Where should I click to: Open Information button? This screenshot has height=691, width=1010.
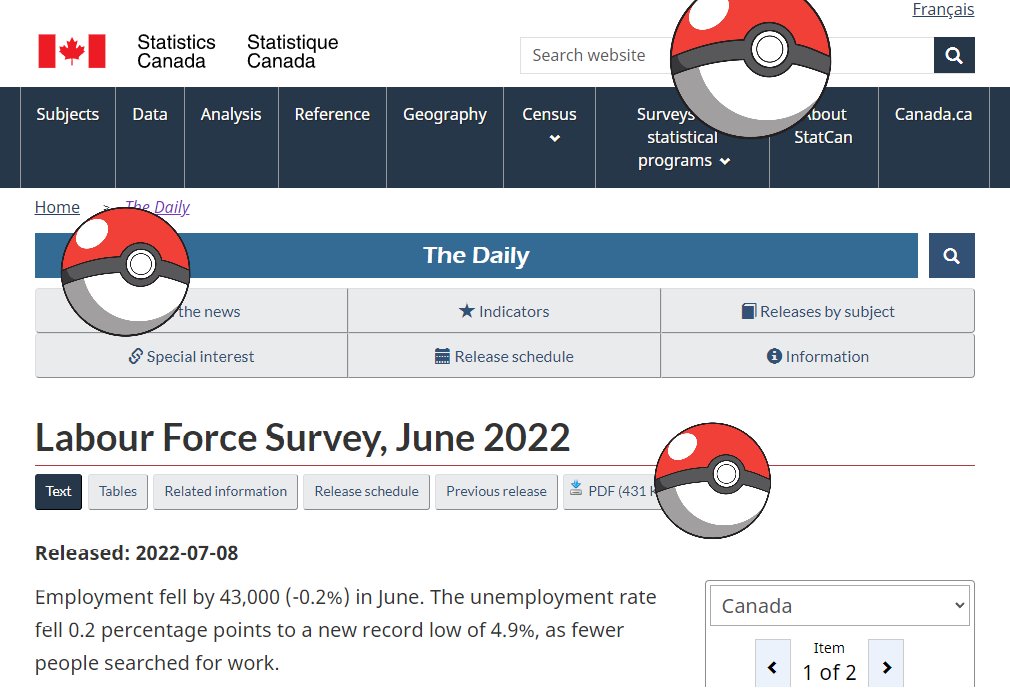(x=817, y=356)
